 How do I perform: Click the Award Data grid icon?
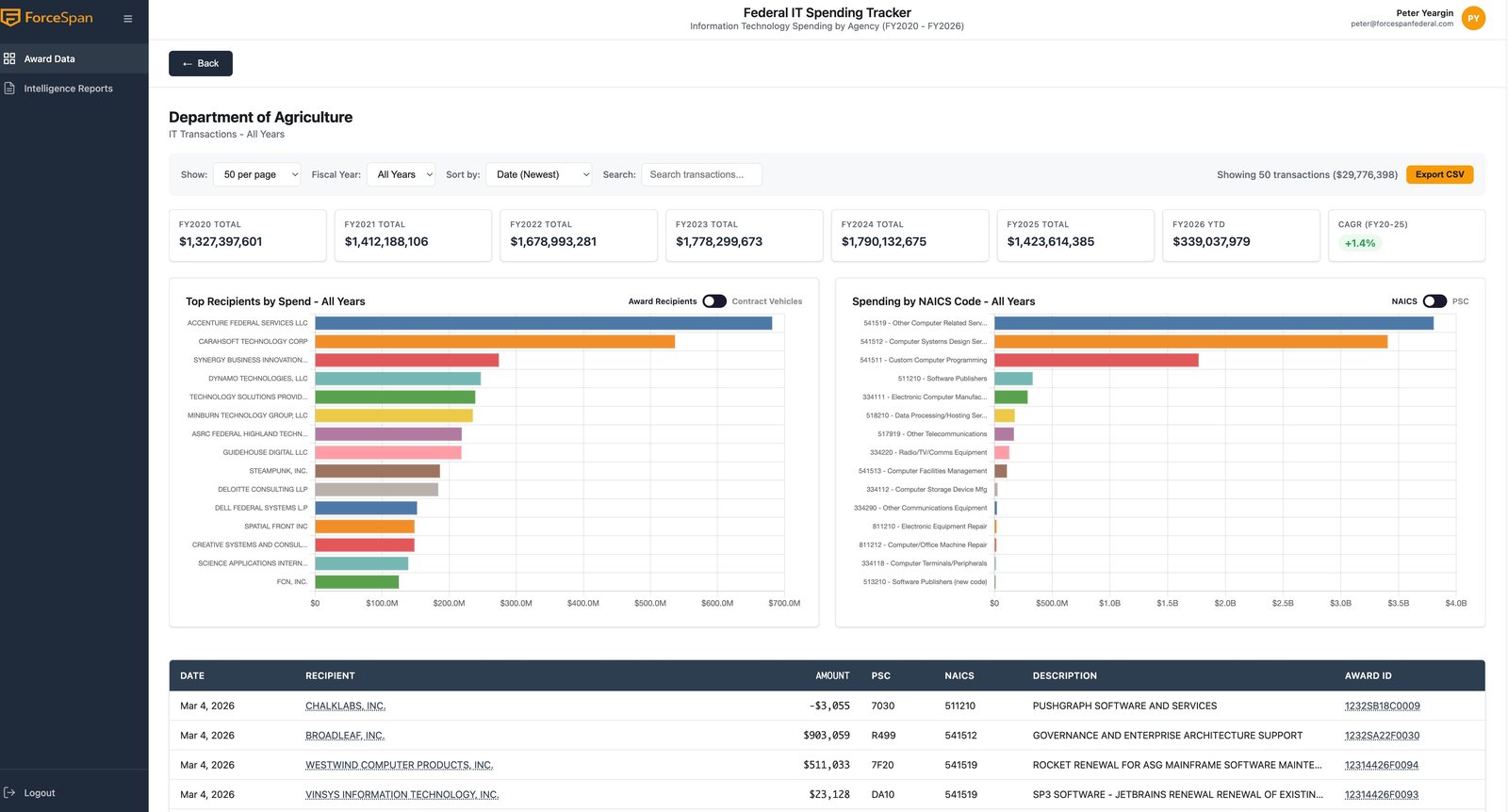9,58
